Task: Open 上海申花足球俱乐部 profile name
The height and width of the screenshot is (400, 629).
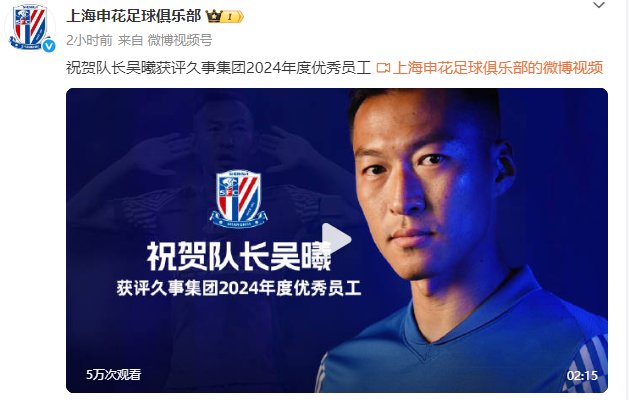Action: (x=134, y=16)
